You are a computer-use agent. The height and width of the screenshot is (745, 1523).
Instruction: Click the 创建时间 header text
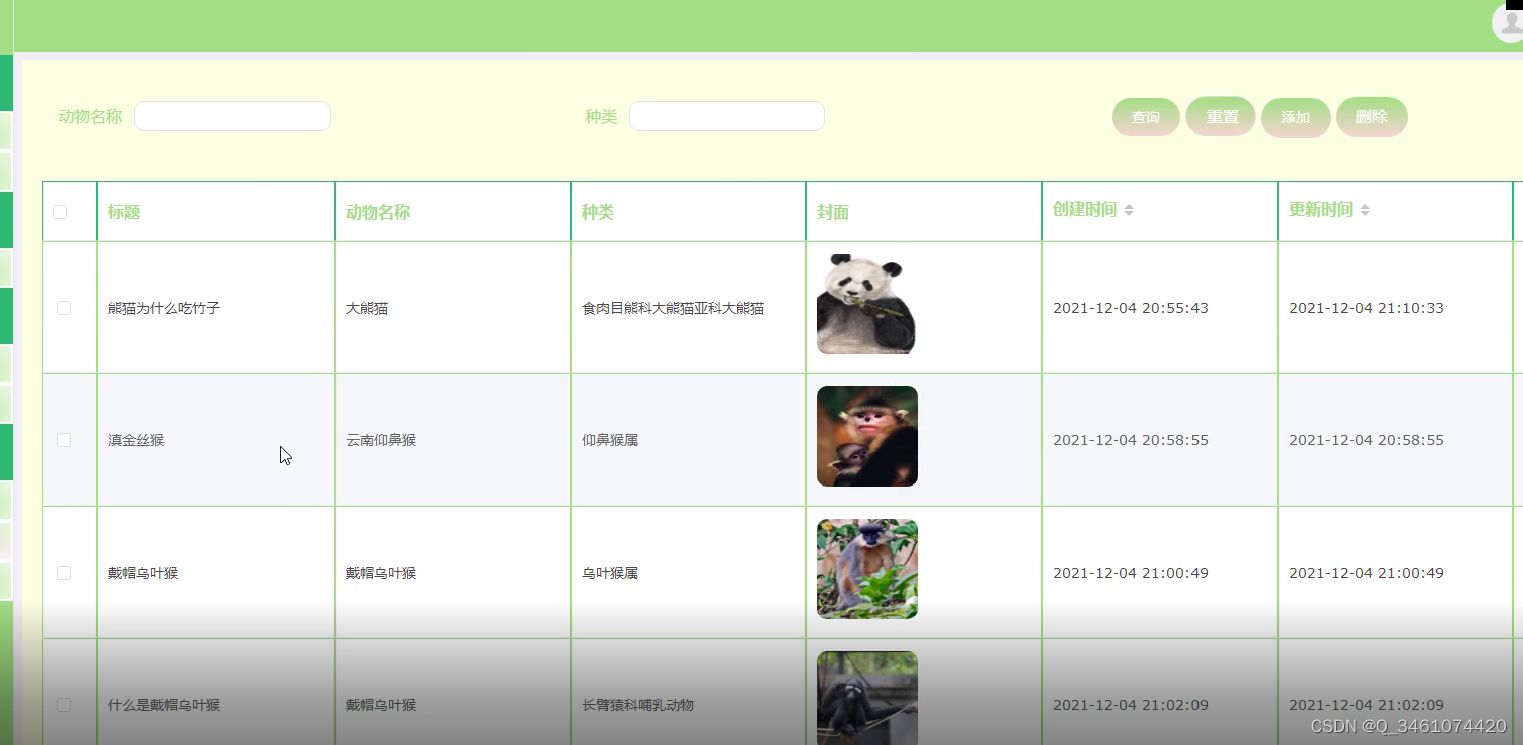pyautogui.click(x=1085, y=210)
